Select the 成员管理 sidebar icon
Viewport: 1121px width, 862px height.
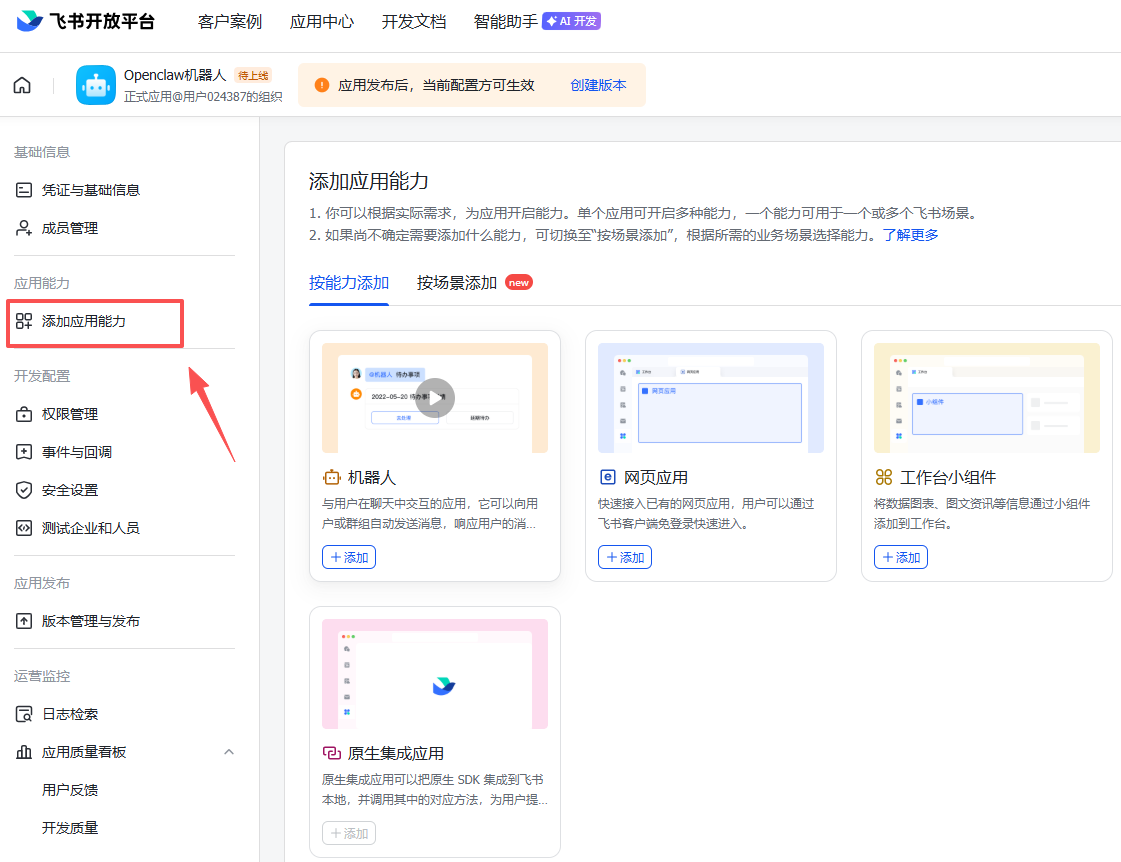point(24,227)
